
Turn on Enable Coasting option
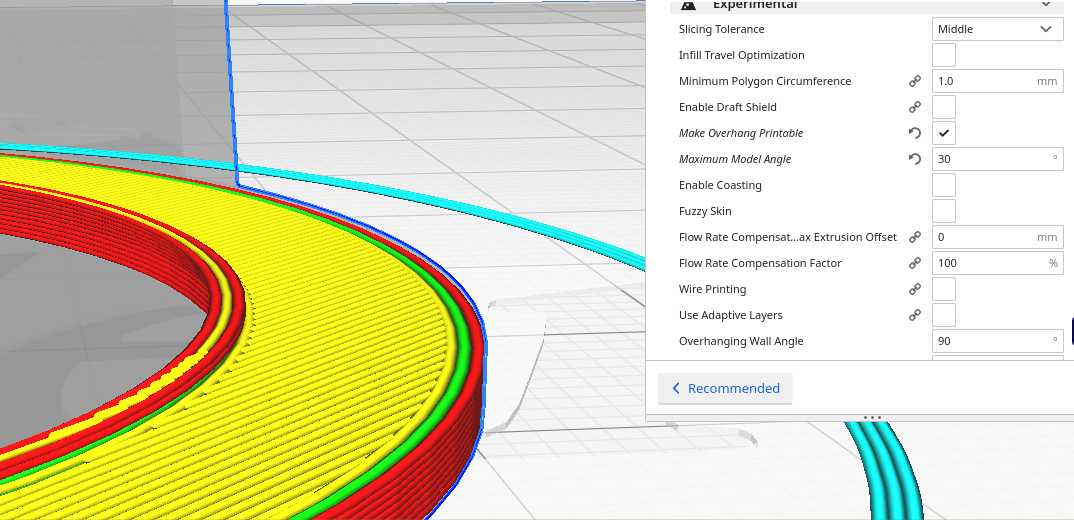click(943, 185)
